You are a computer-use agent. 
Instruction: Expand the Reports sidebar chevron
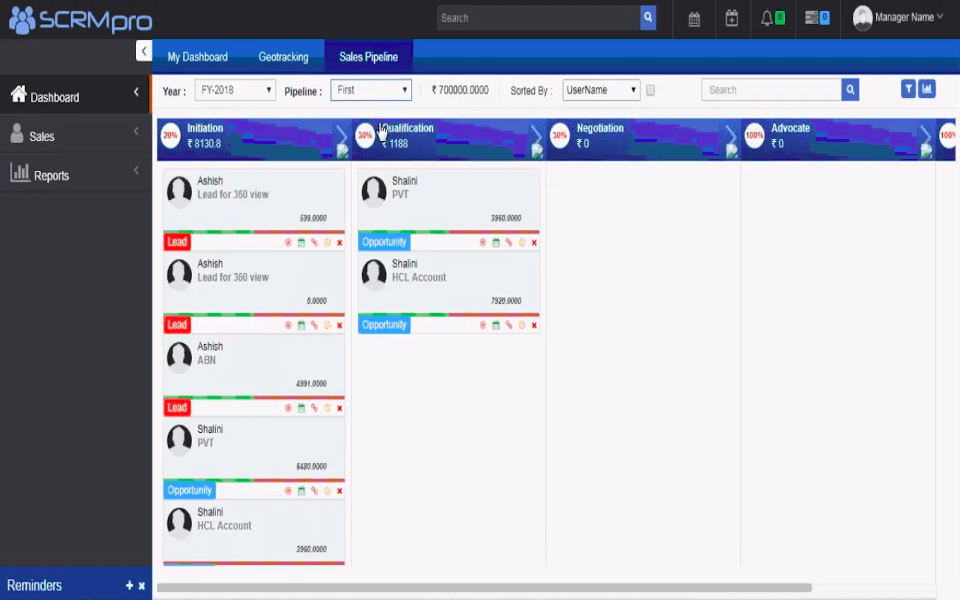(136, 170)
